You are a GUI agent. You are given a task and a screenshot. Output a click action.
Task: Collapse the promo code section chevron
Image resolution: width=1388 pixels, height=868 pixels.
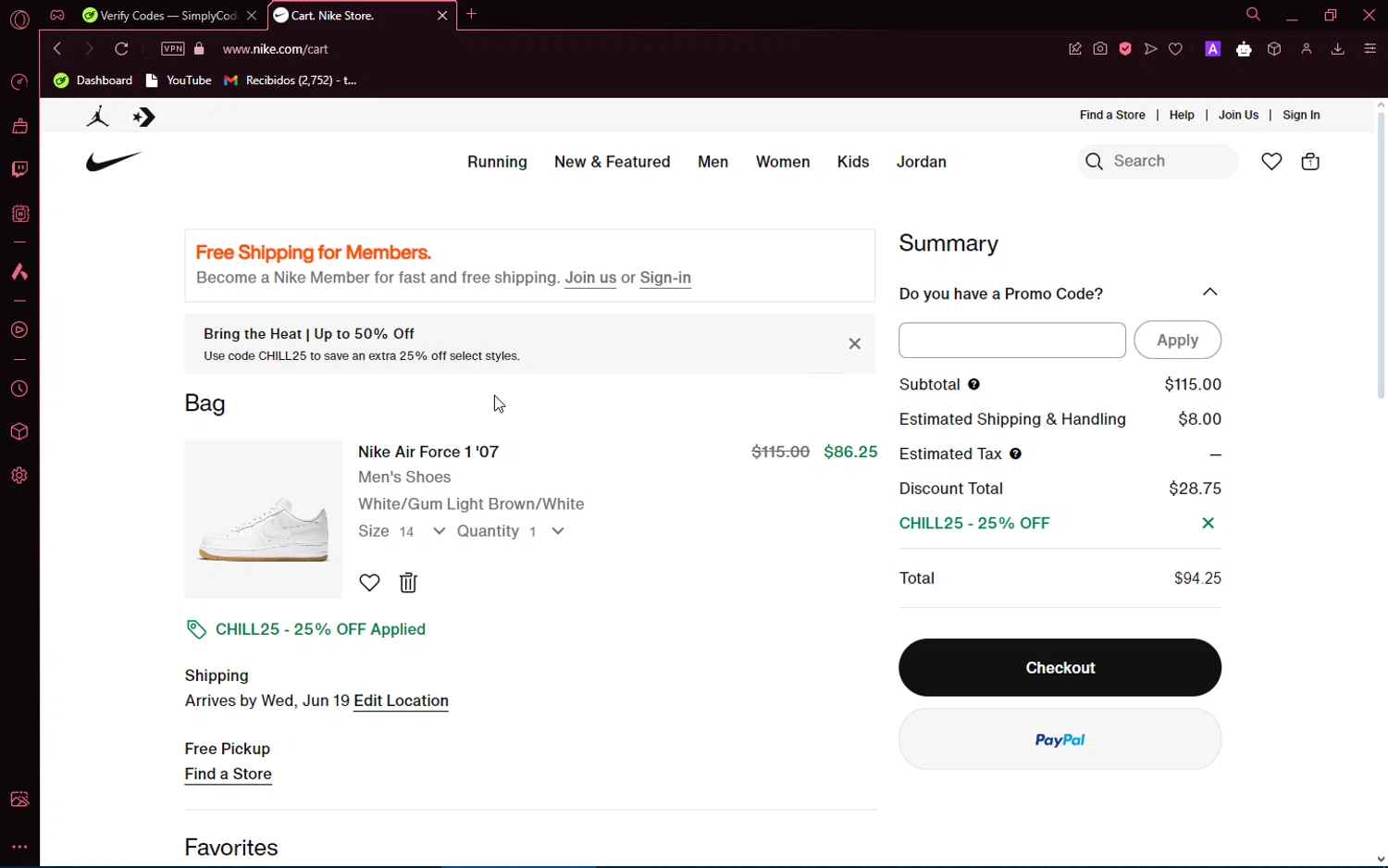point(1209,292)
